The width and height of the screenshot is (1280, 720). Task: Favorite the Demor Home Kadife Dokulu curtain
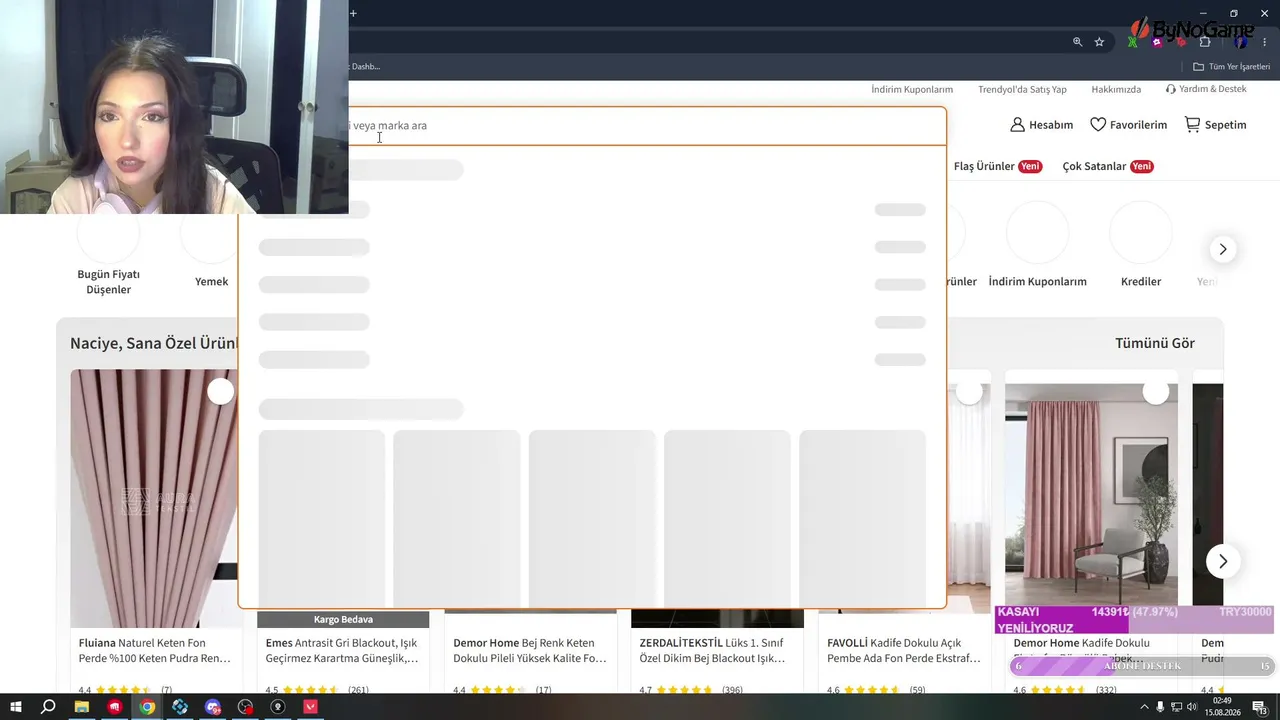[1156, 392]
